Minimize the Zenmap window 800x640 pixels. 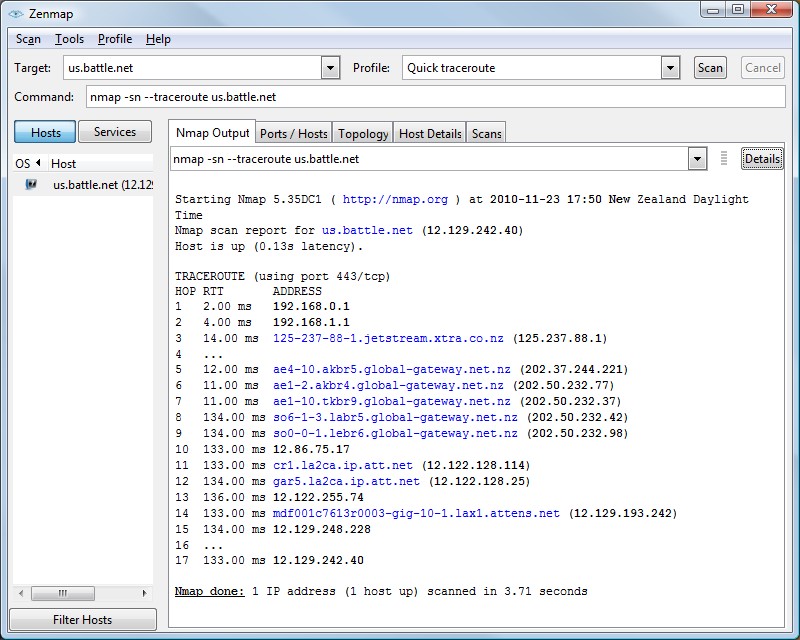click(x=713, y=10)
